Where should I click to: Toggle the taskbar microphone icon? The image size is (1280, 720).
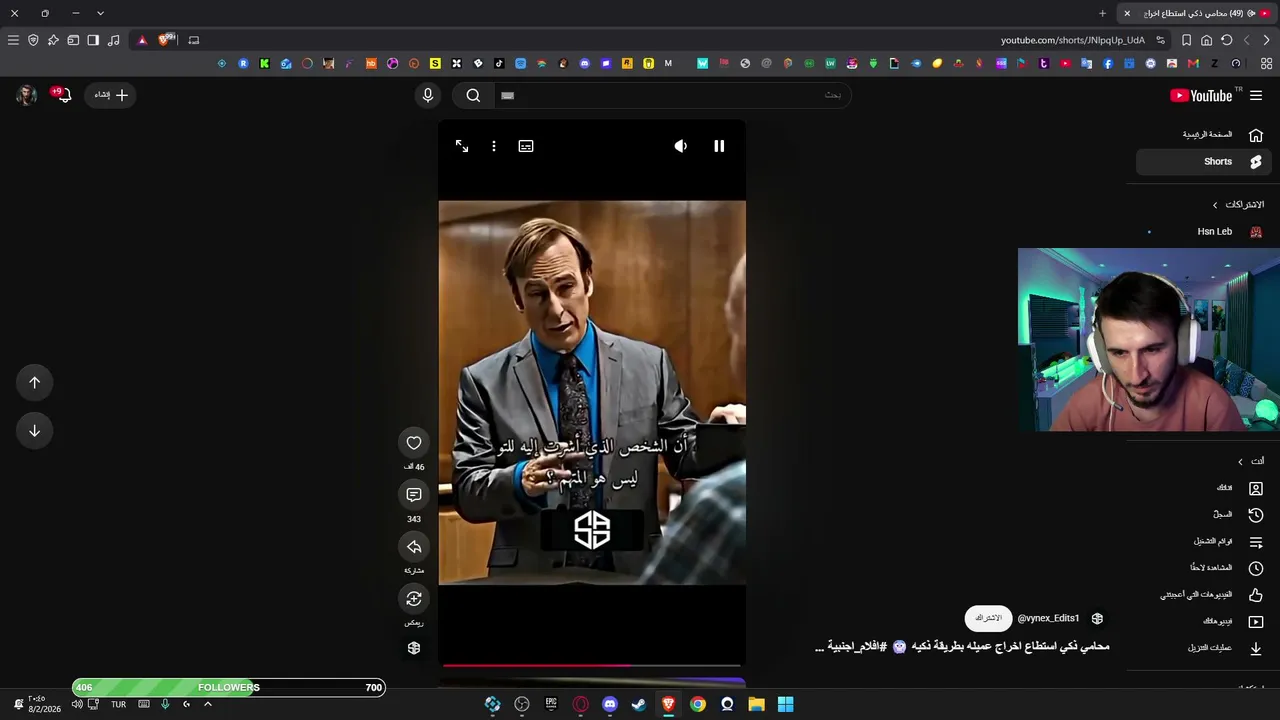pyautogui.click(x=165, y=704)
